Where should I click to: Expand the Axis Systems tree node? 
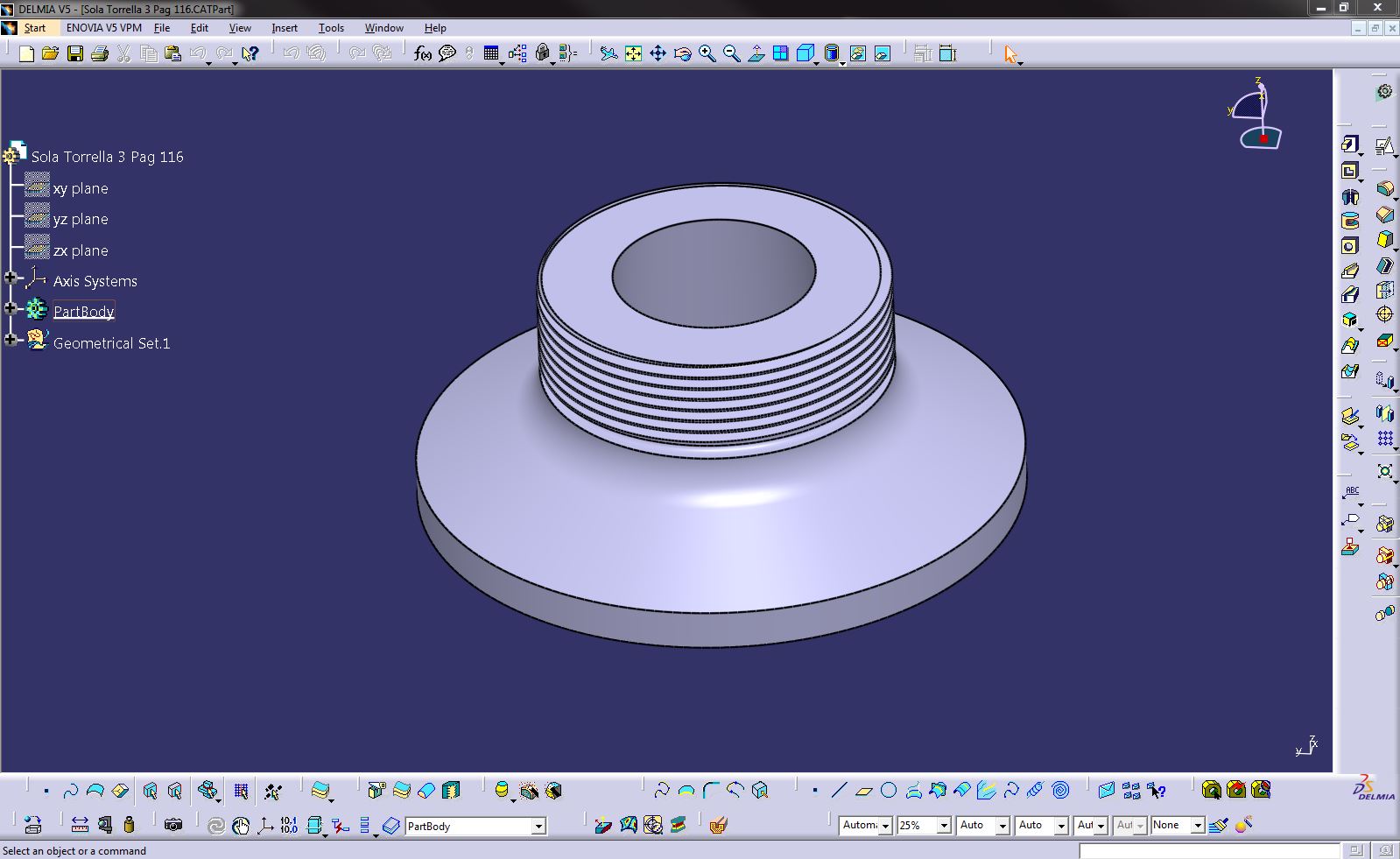pyautogui.click(x=11, y=278)
